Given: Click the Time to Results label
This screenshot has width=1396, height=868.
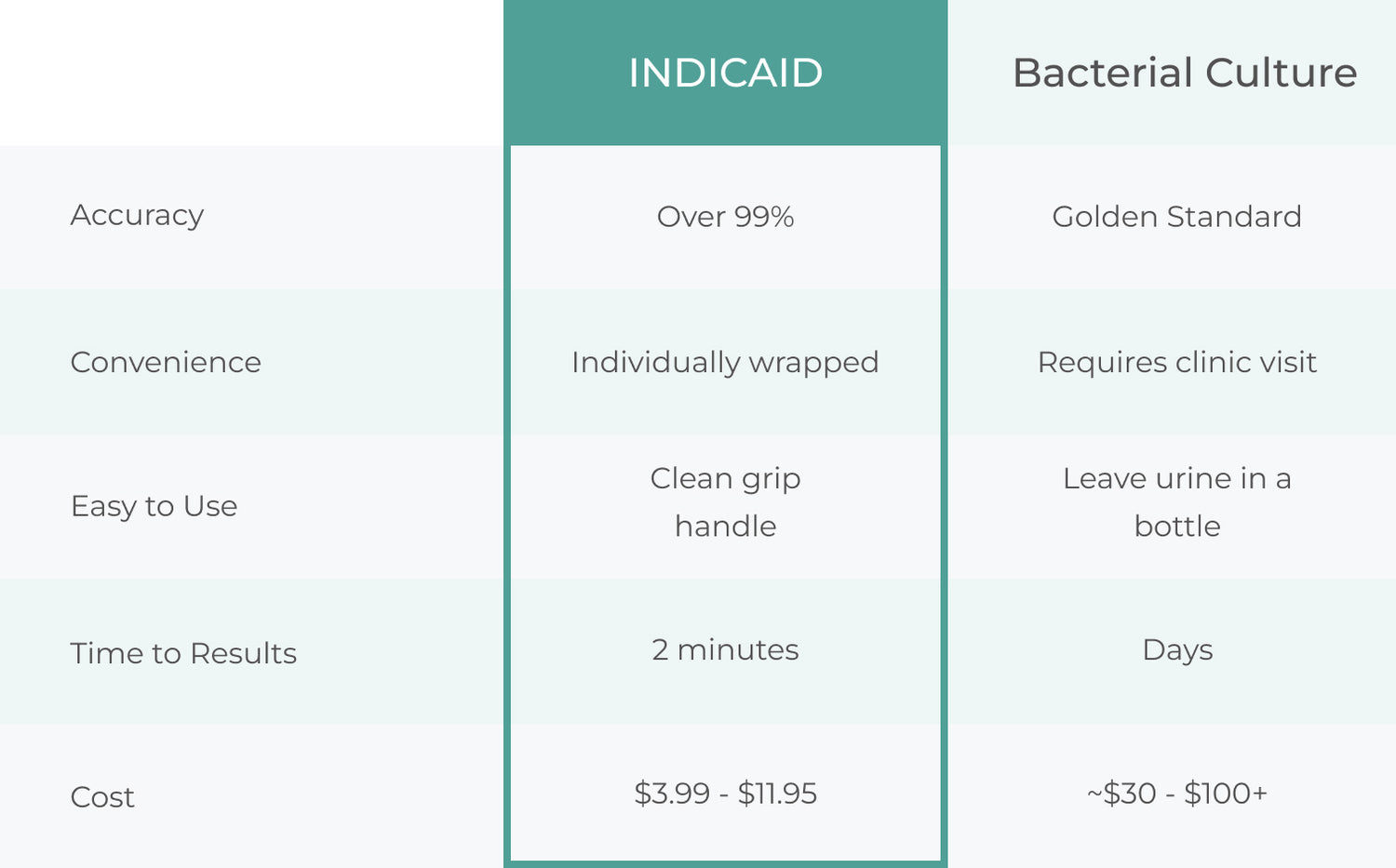Looking at the screenshot, I should (x=183, y=653).
